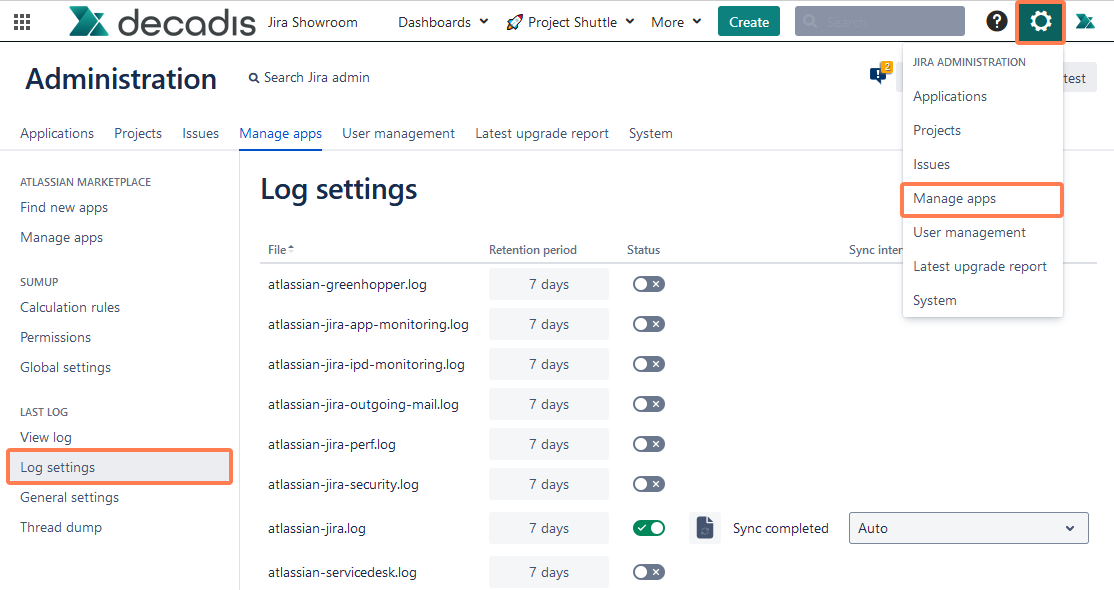Open Thread dump from the sidebar
The height and width of the screenshot is (590, 1114).
(x=61, y=527)
